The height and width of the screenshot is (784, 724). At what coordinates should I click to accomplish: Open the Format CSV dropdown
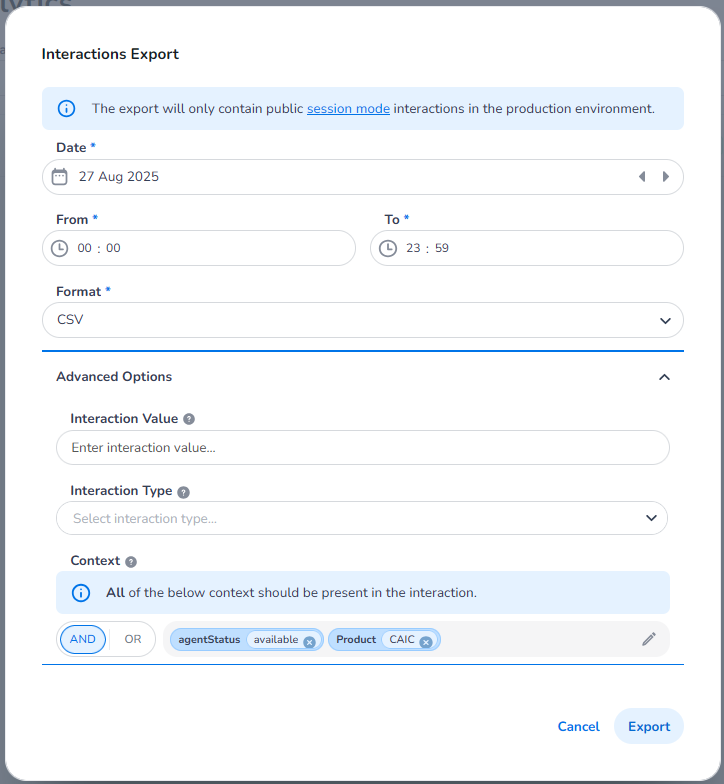point(362,320)
